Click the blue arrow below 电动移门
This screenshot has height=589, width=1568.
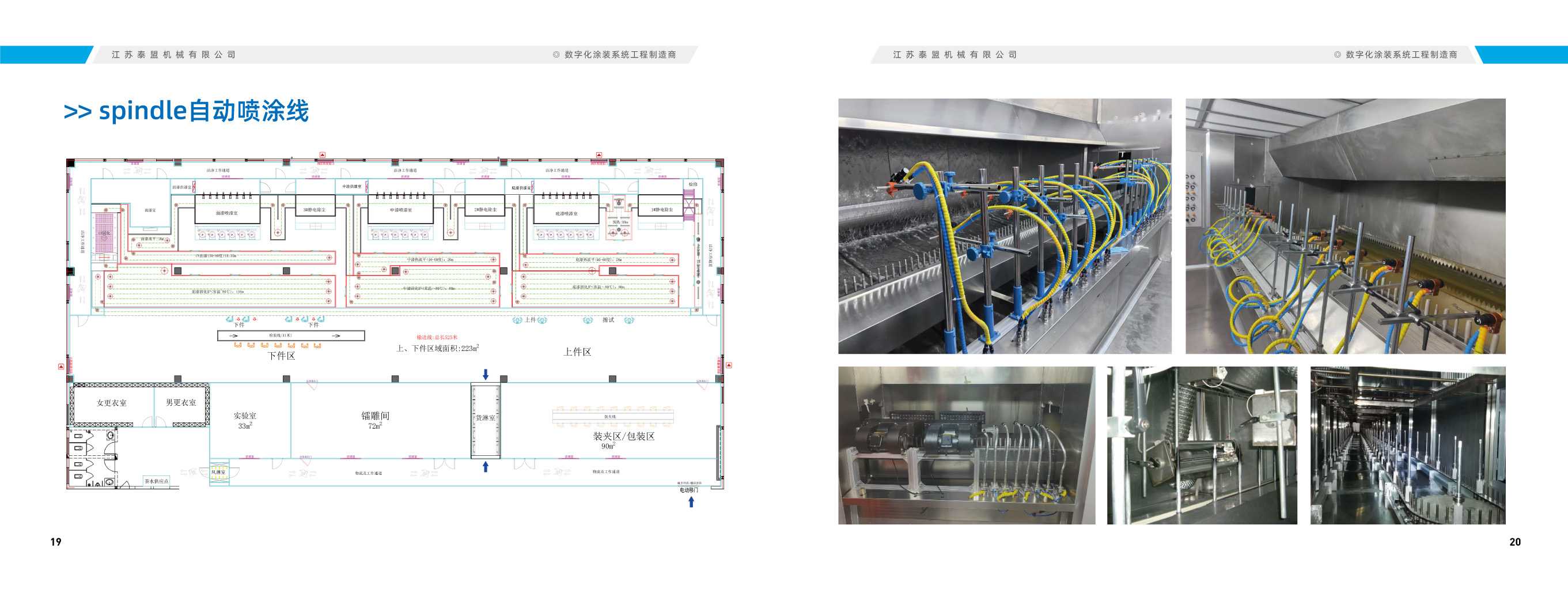pyautogui.click(x=691, y=502)
